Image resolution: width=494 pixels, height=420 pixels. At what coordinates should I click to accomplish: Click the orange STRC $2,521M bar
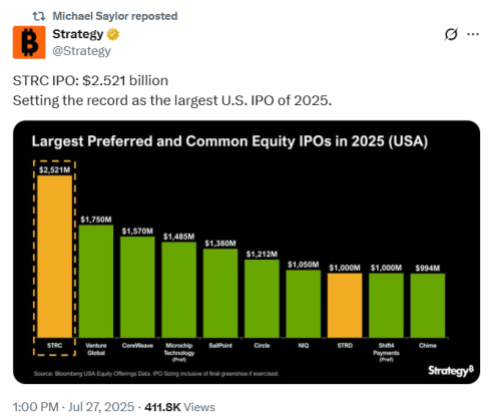click(x=55, y=256)
